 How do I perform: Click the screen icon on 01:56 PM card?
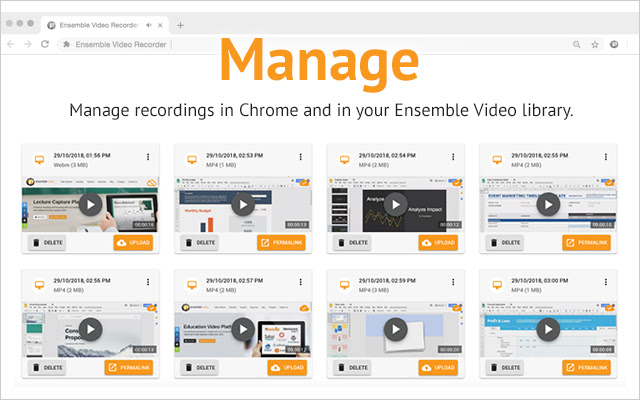click(39, 160)
